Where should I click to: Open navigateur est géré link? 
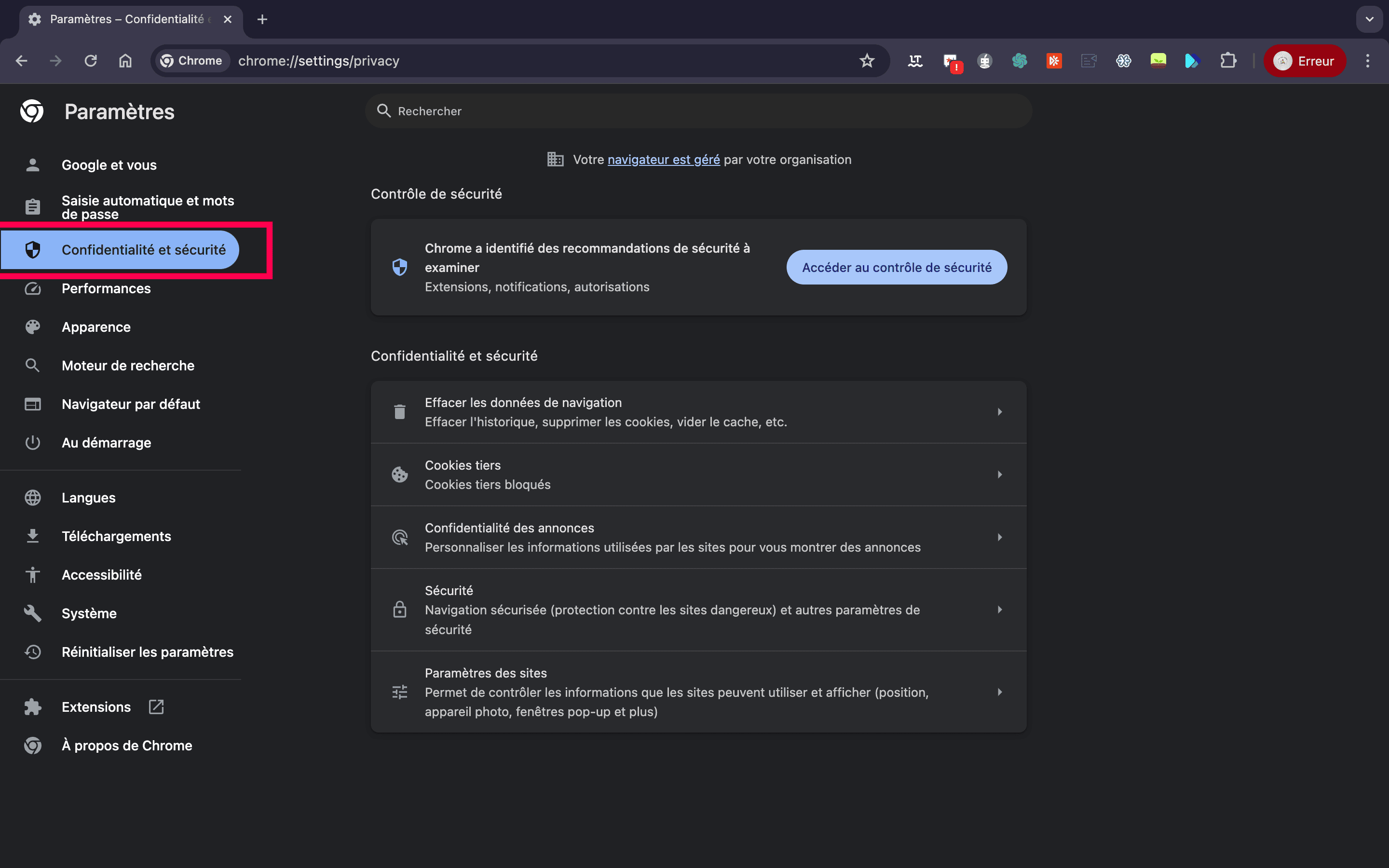(664, 160)
